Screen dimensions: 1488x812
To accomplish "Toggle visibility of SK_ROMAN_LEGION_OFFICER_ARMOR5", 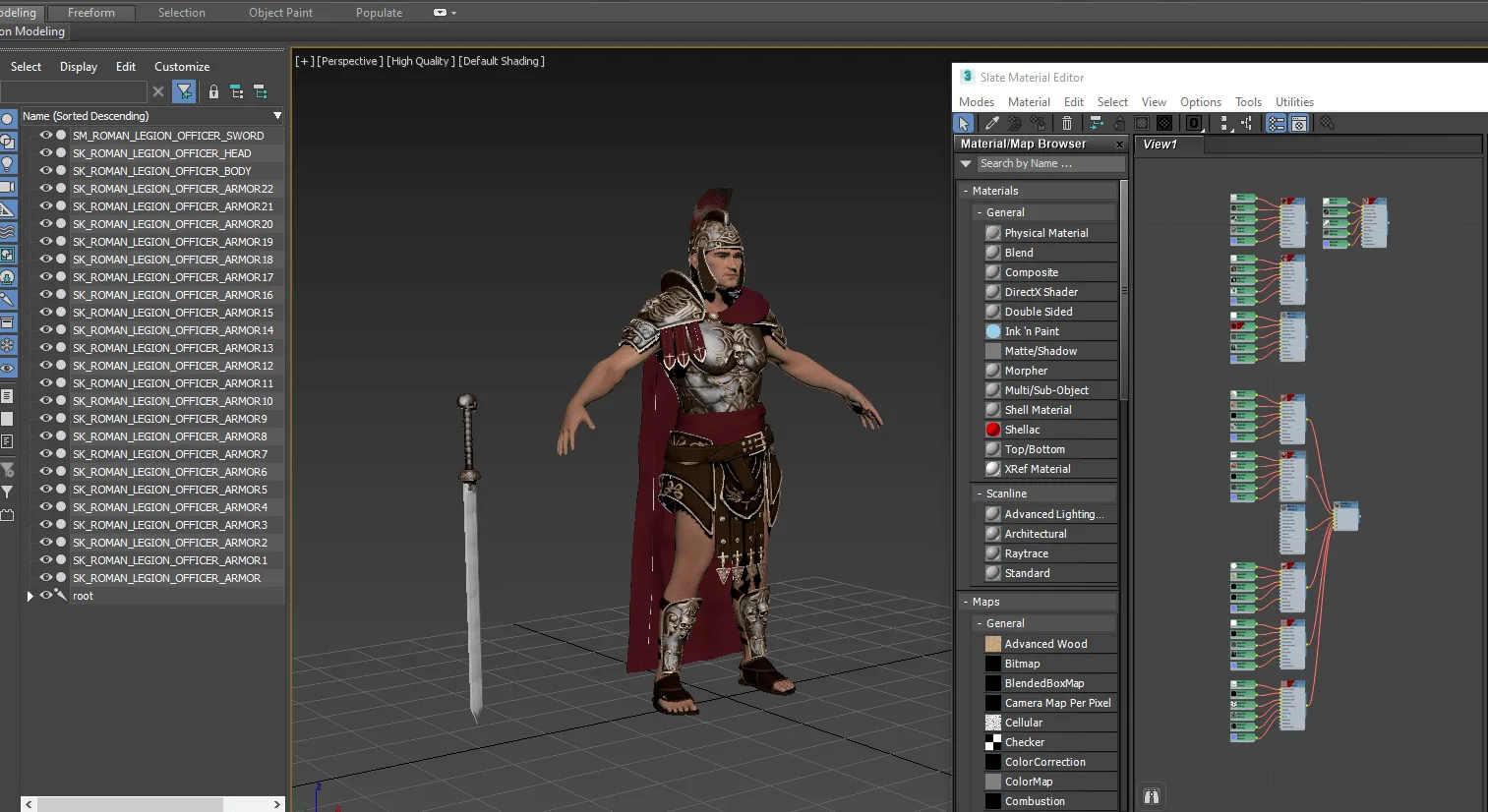I will (x=45, y=490).
